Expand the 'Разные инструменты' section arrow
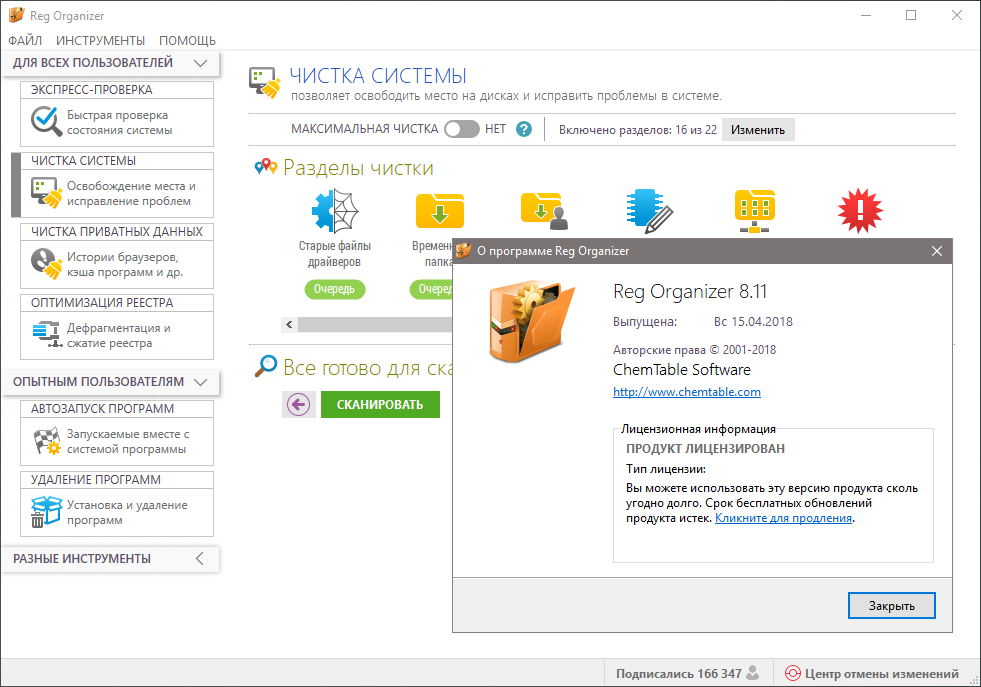The height and width of the screenshot is (687, 981). [200, 559]
